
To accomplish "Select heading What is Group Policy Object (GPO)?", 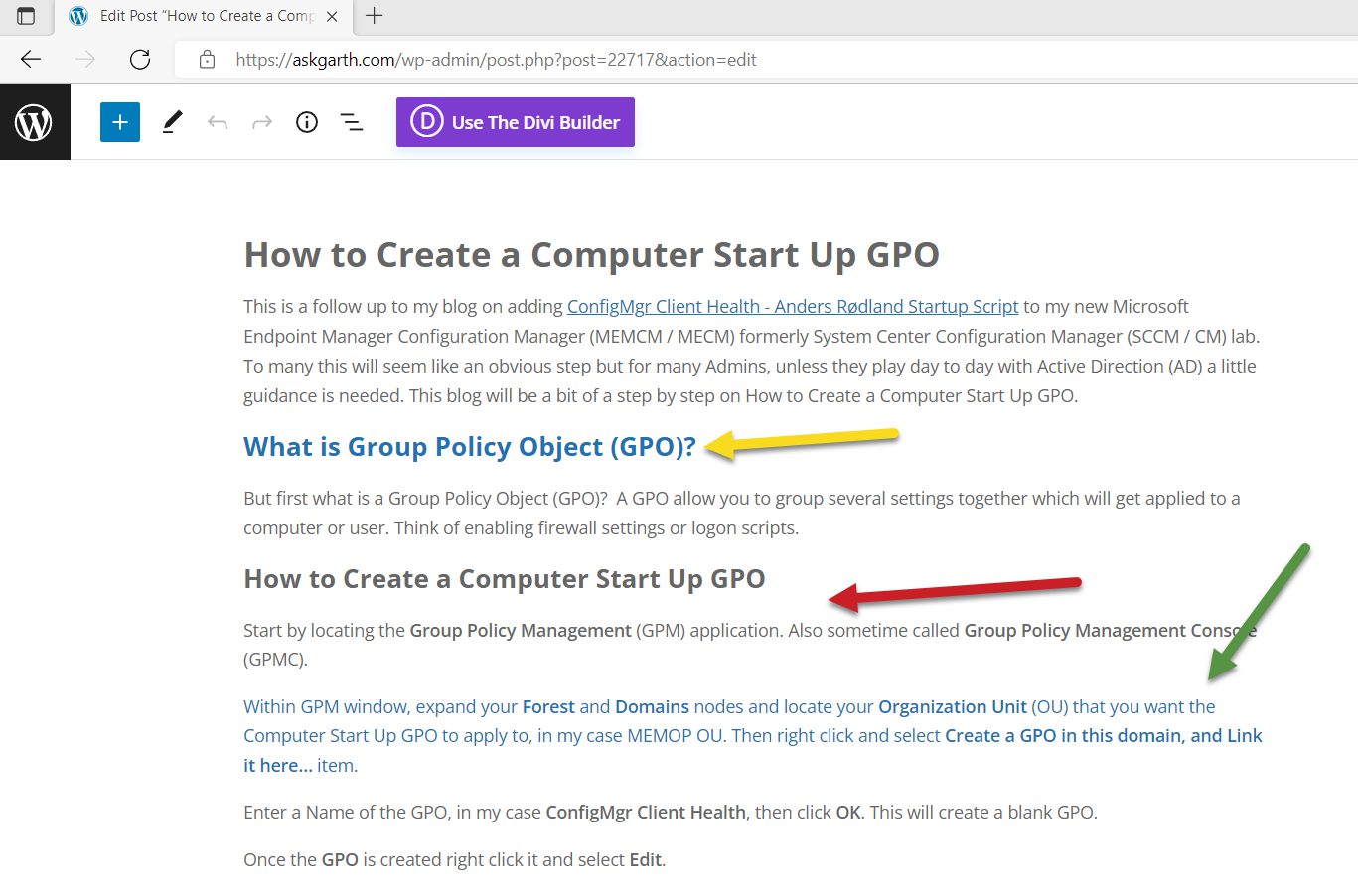I will click(470, 447).
